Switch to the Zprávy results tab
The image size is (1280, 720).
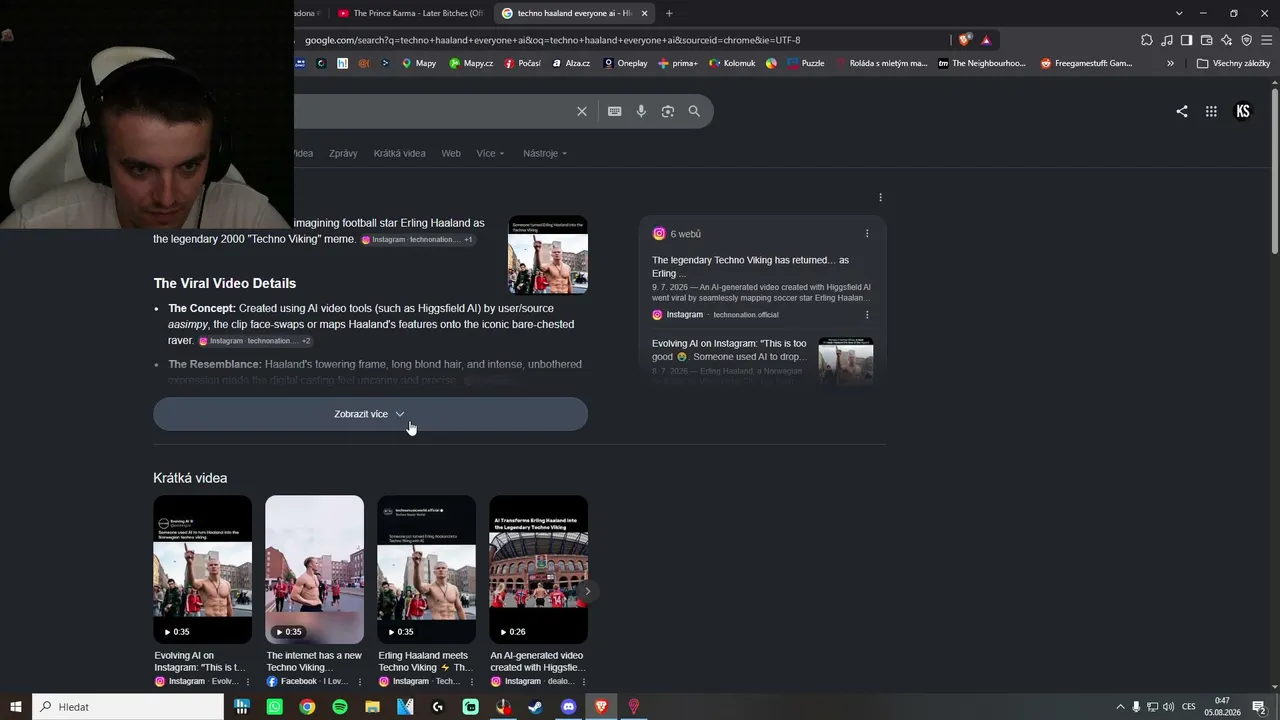(343, 153)
